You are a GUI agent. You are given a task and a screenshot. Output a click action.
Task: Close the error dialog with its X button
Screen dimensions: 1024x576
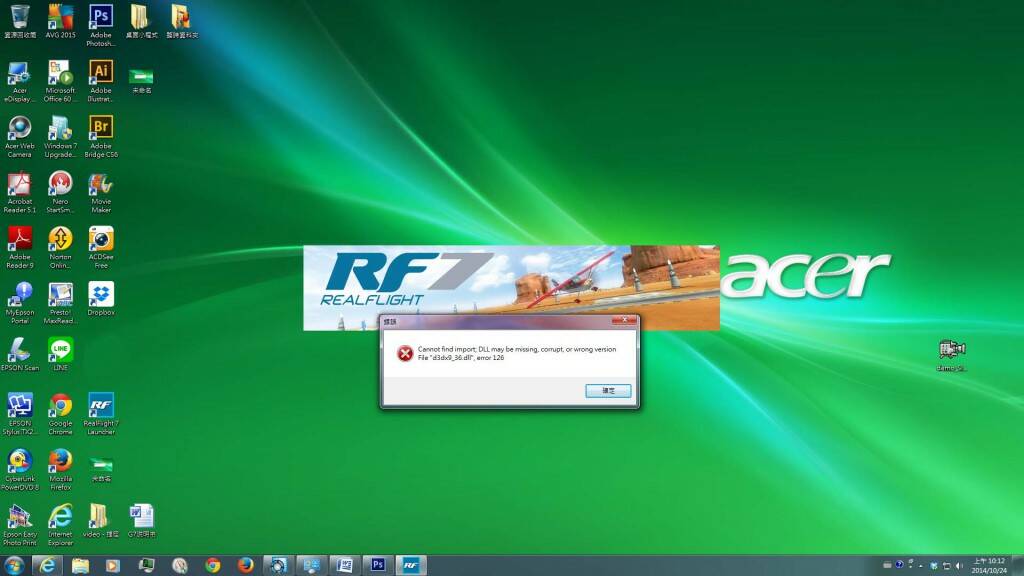pyautogui.click(x=624, y=320)
